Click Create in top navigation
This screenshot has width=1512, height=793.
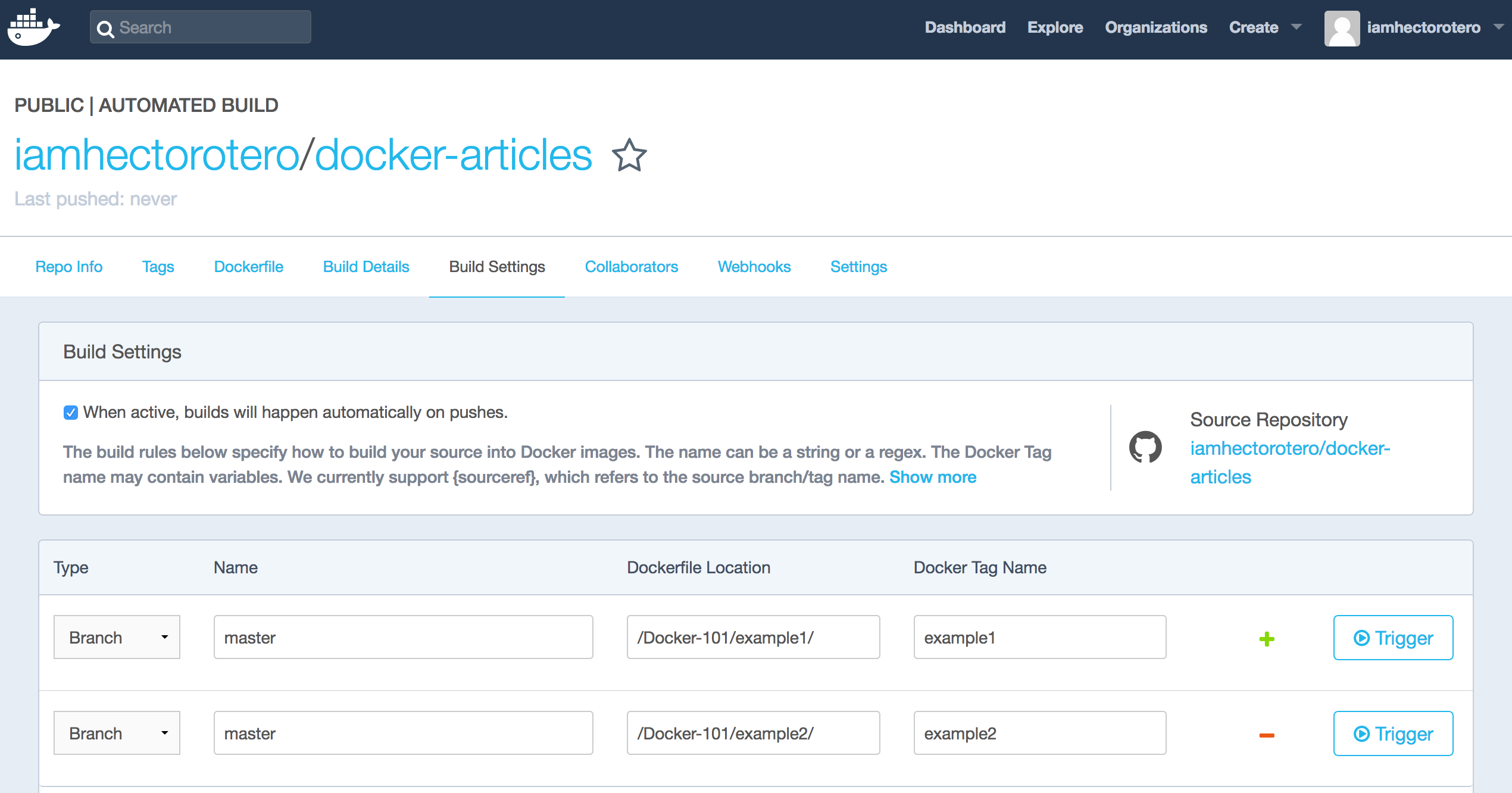pyautogui.click(x=1254, y=27)
